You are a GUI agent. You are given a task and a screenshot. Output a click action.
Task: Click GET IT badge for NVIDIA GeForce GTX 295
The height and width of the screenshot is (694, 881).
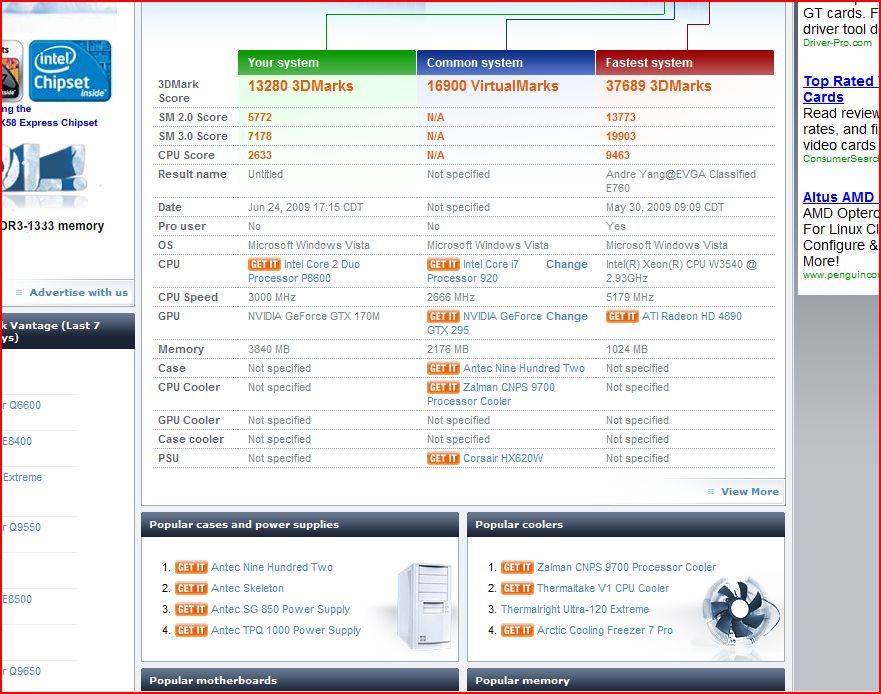443,316
